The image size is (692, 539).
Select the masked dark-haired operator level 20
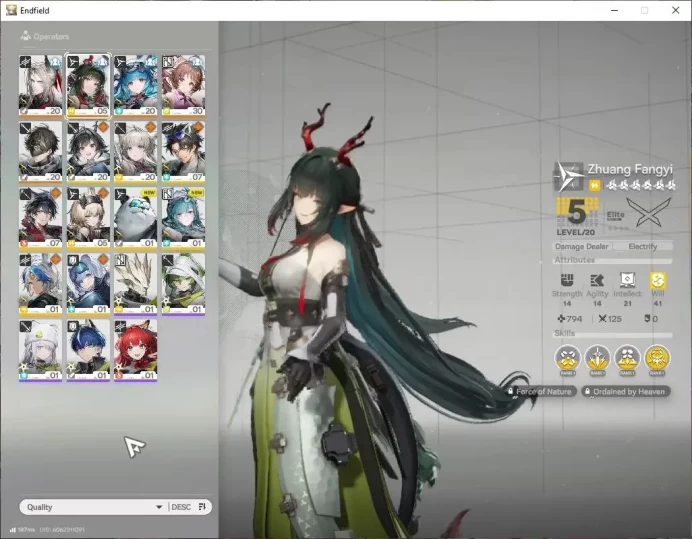coord(40,152)
